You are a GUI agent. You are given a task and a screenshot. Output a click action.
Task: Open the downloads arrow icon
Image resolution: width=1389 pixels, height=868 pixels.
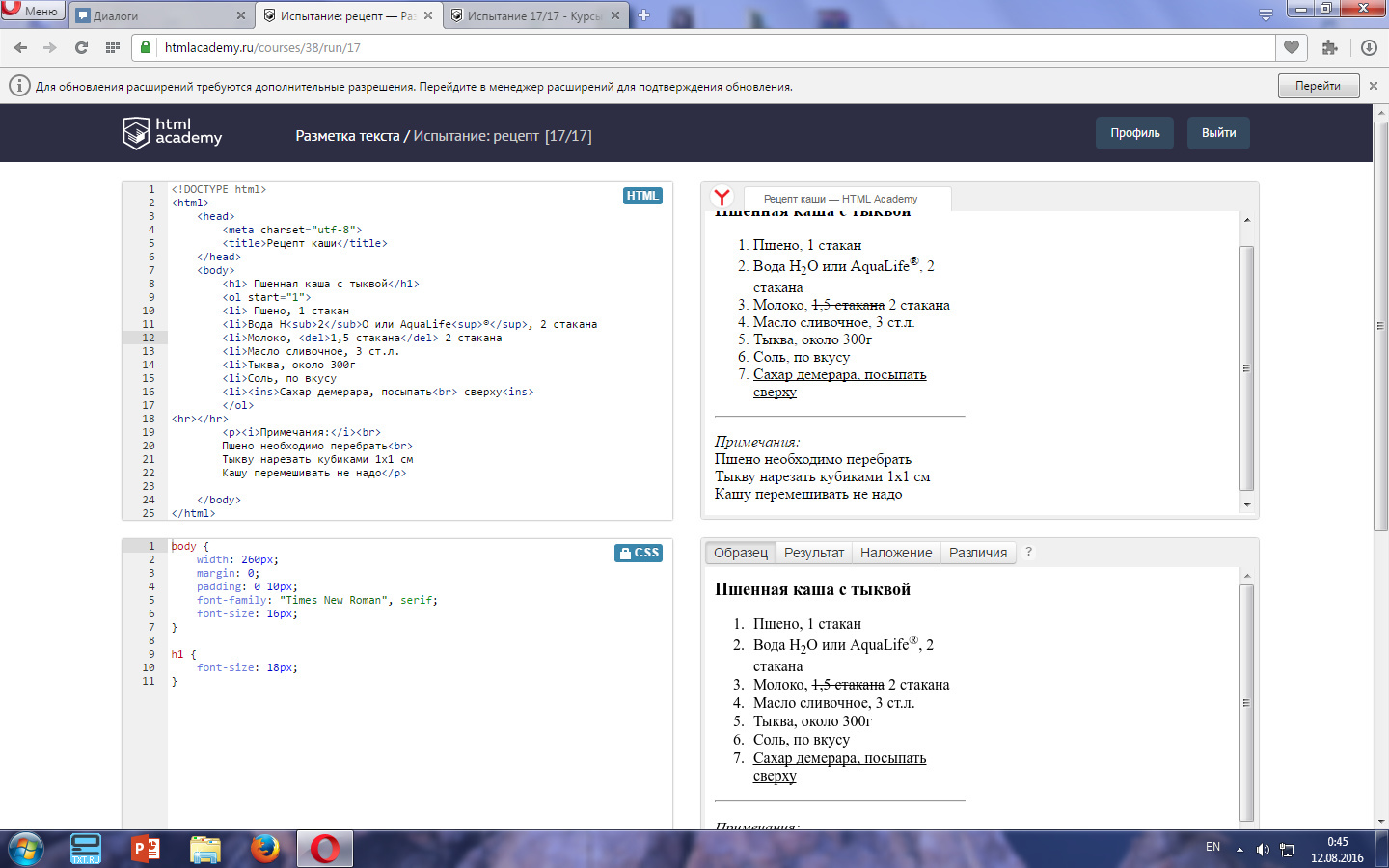[x=1369, y=47]
